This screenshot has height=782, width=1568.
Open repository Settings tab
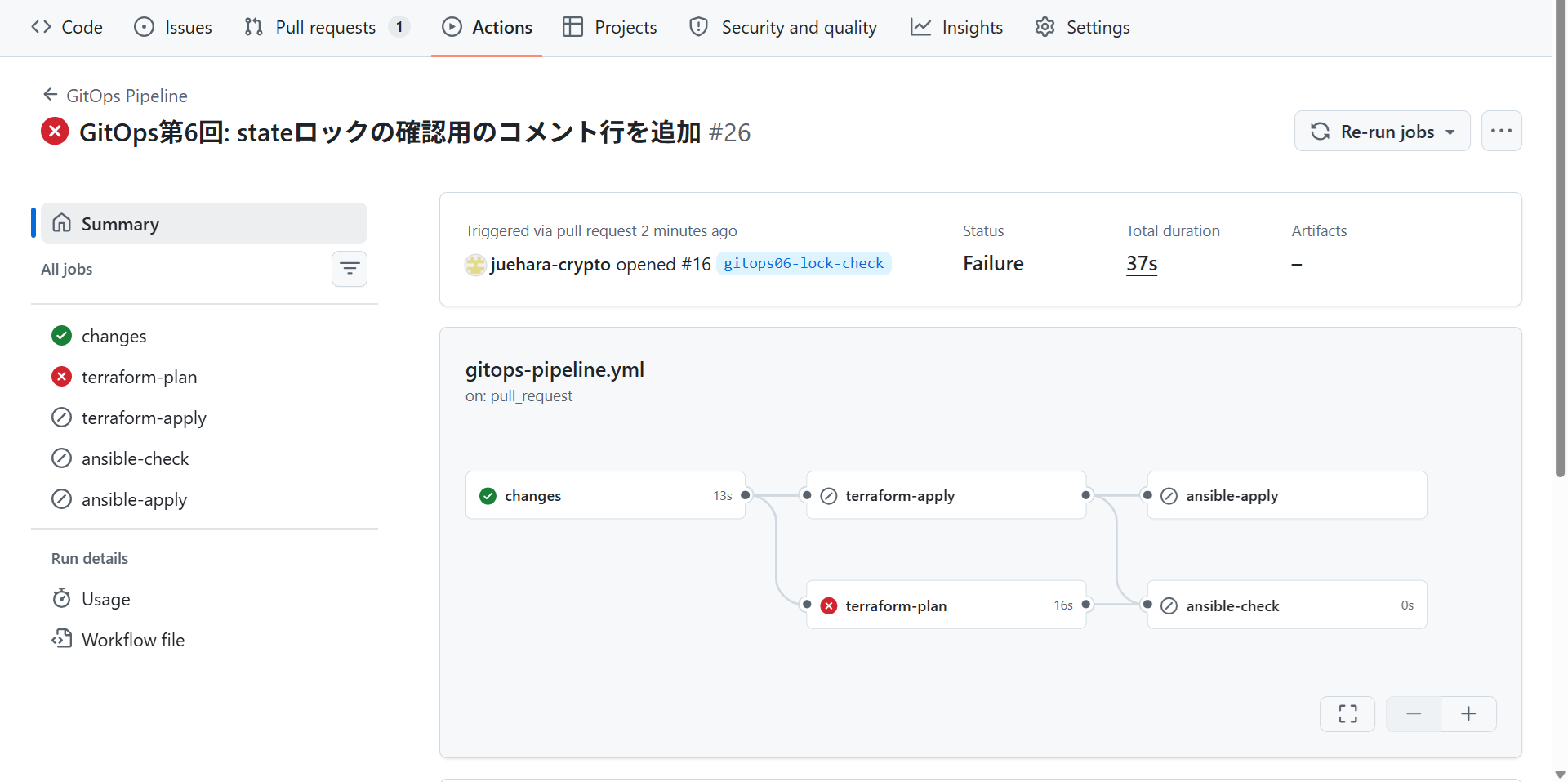[1083, 27]
